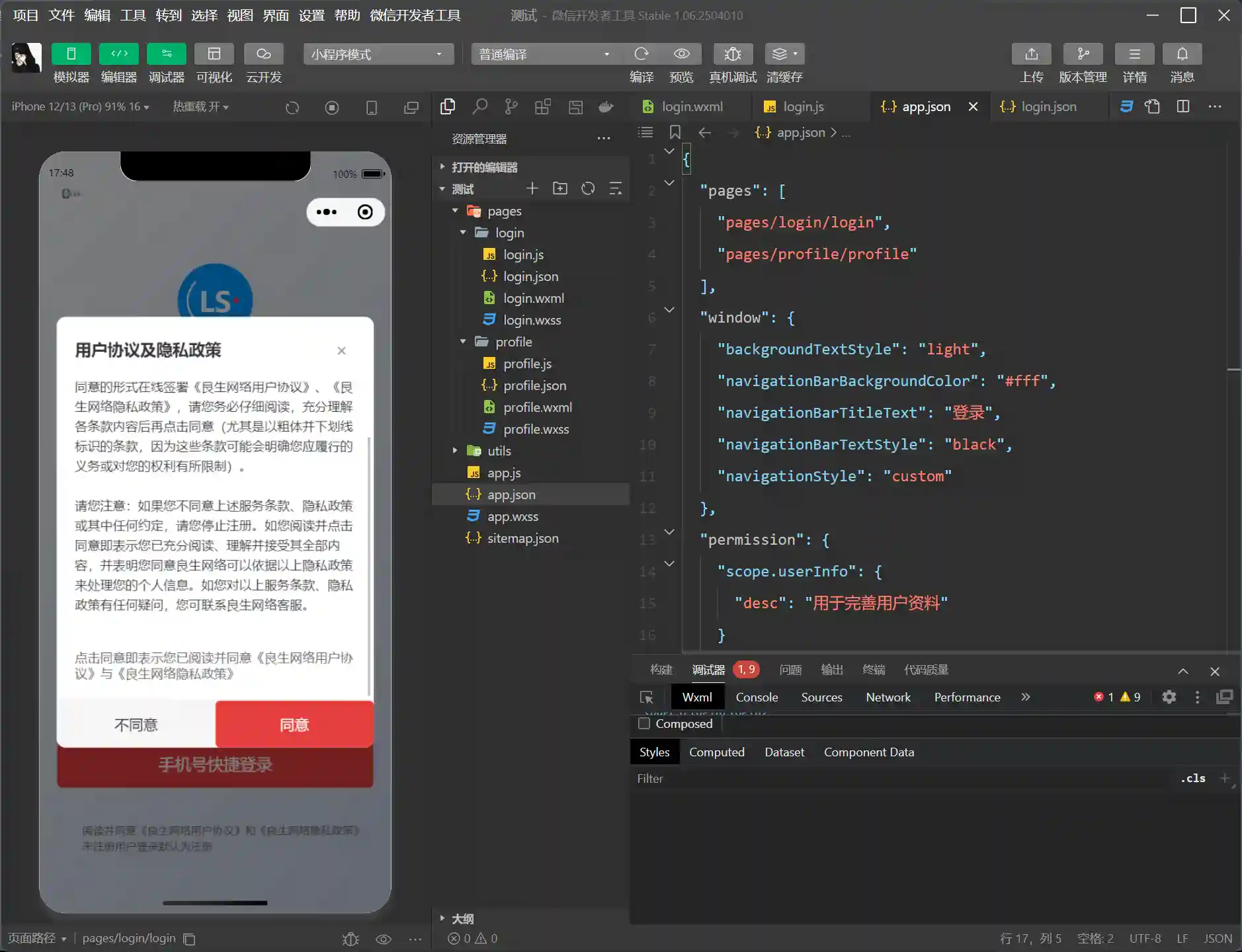This screenshot has height=952, width=1242.
Task: Activate the element inspector pointer in debugger
Action: (x=647, y=697)
